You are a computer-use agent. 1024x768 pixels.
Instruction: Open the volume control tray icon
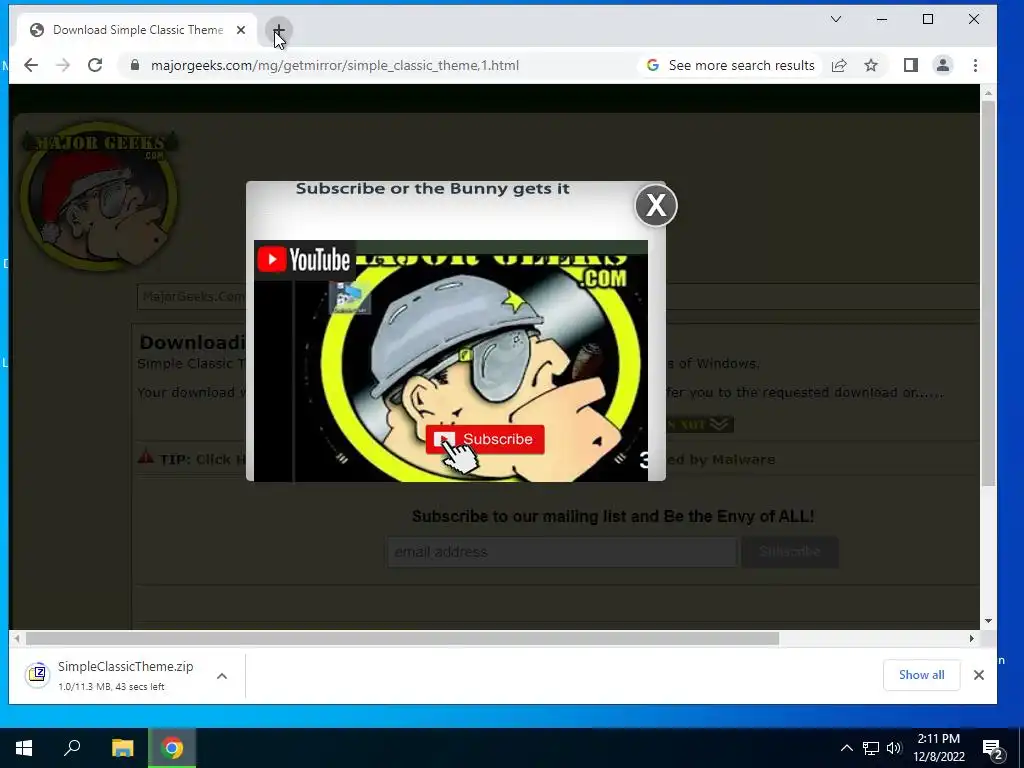coord(894,748)
